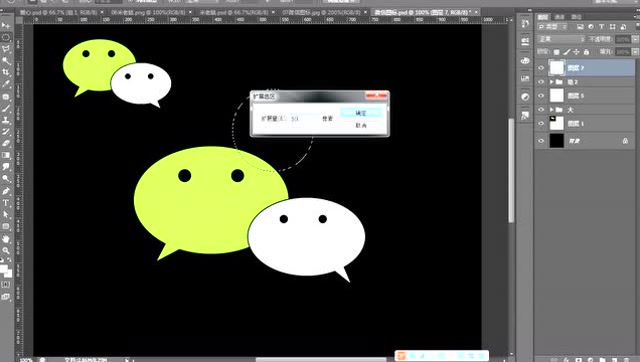Select the Eyedropper tool
Viewport: 640px width, 362px height.
[x=6, y=84]
